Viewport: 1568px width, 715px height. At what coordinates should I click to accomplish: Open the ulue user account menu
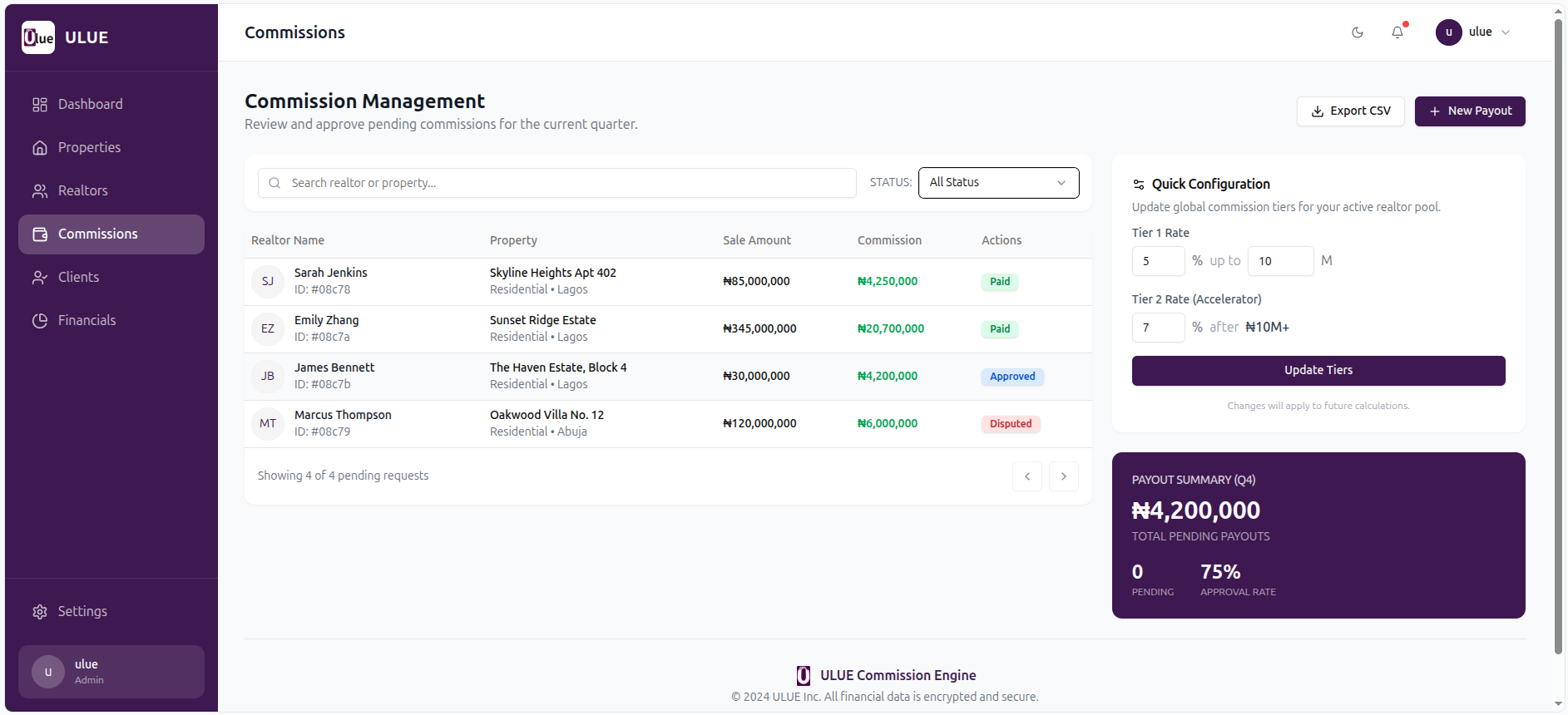point(1472,32)
